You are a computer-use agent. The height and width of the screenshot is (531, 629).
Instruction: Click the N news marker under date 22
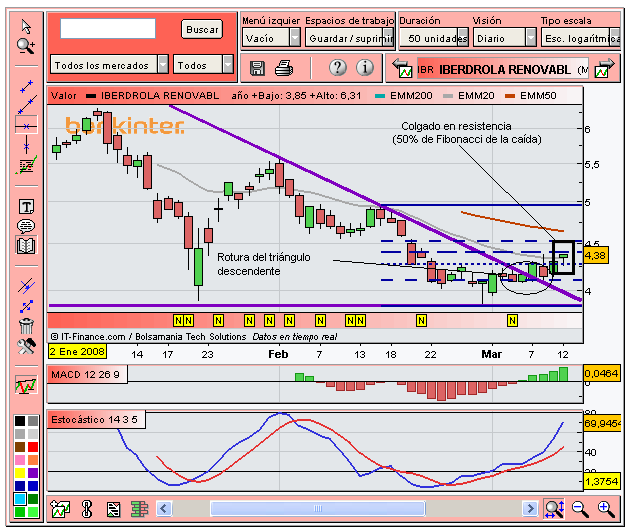click(421, 320)
